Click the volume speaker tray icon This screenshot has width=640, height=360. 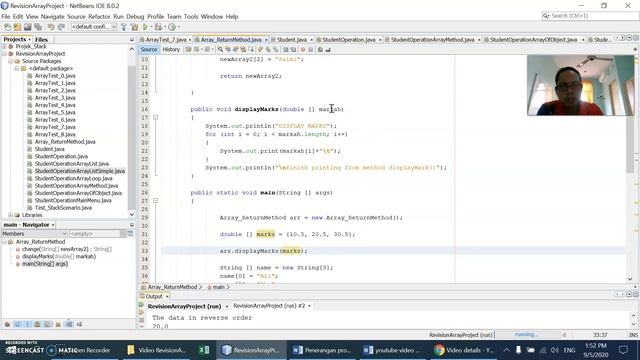[x=554, y=350]
